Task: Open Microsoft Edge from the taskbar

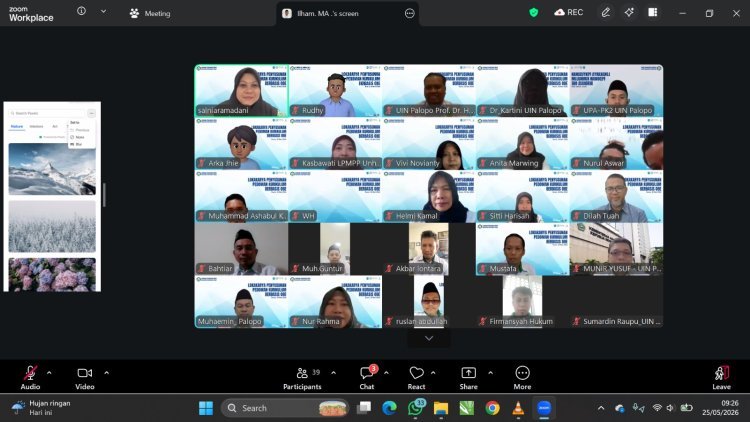Action: click(x=389, y=408)
